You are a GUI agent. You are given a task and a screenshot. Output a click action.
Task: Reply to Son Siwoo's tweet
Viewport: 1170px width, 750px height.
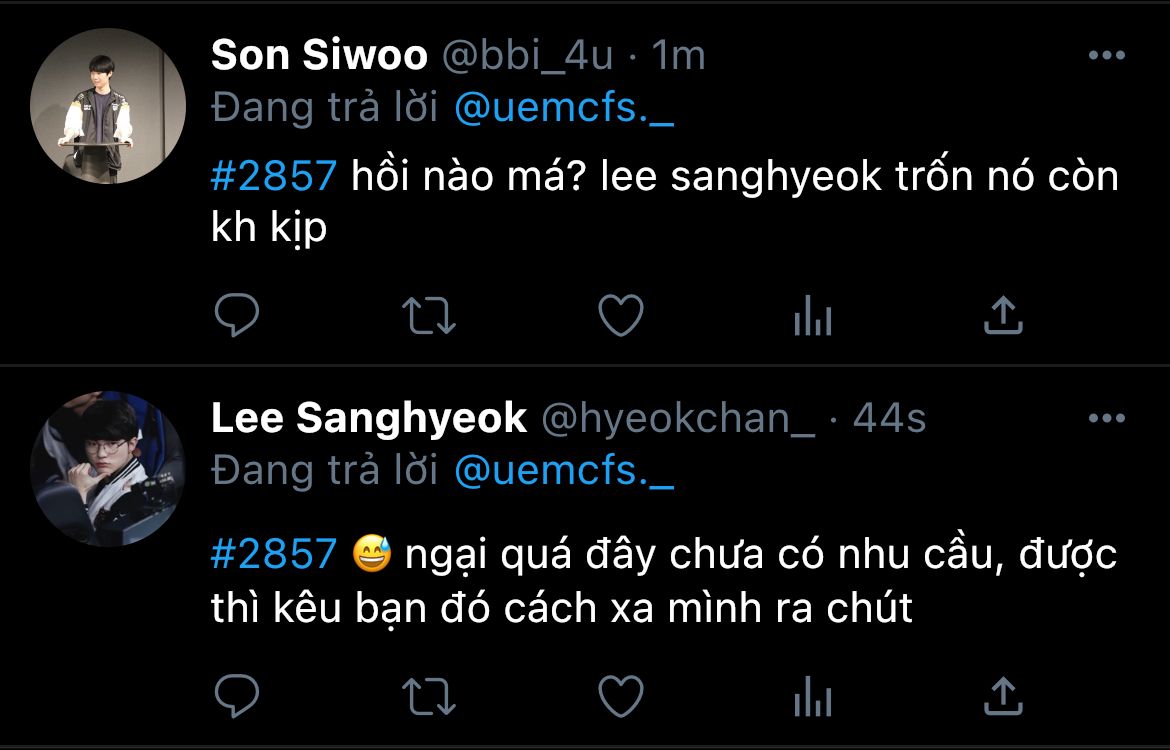[237, 316]
